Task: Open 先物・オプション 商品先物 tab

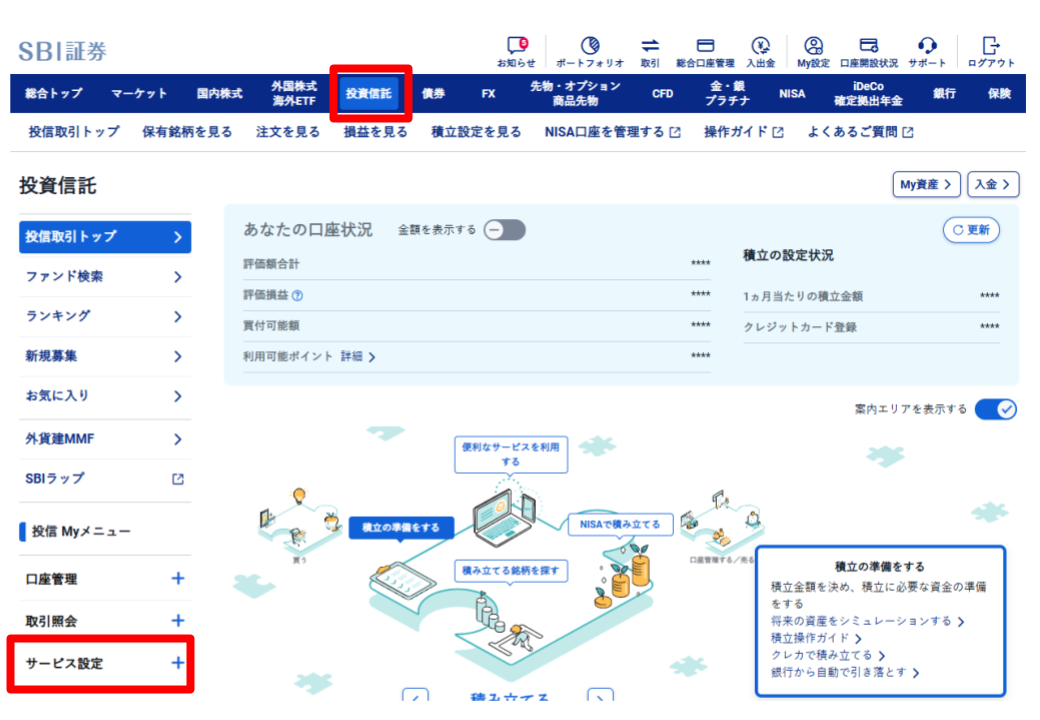Action: pyautogui.click(x=575, y=93)
